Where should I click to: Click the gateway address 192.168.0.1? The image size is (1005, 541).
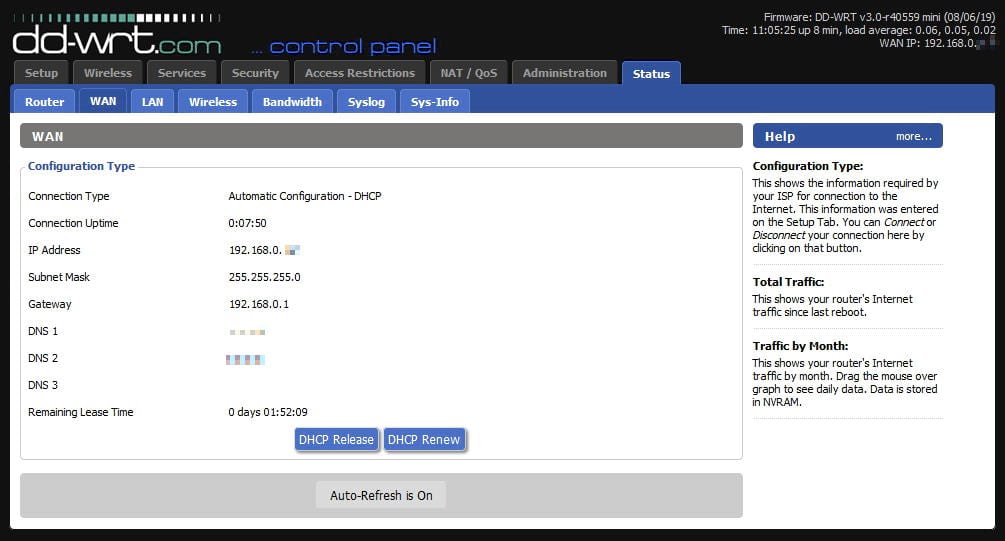click(259, 304)
